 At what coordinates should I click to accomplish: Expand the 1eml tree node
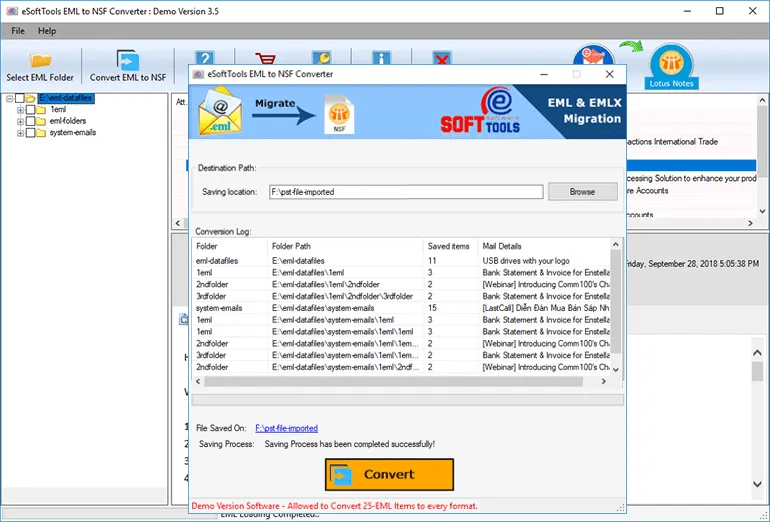pos(20,110)
